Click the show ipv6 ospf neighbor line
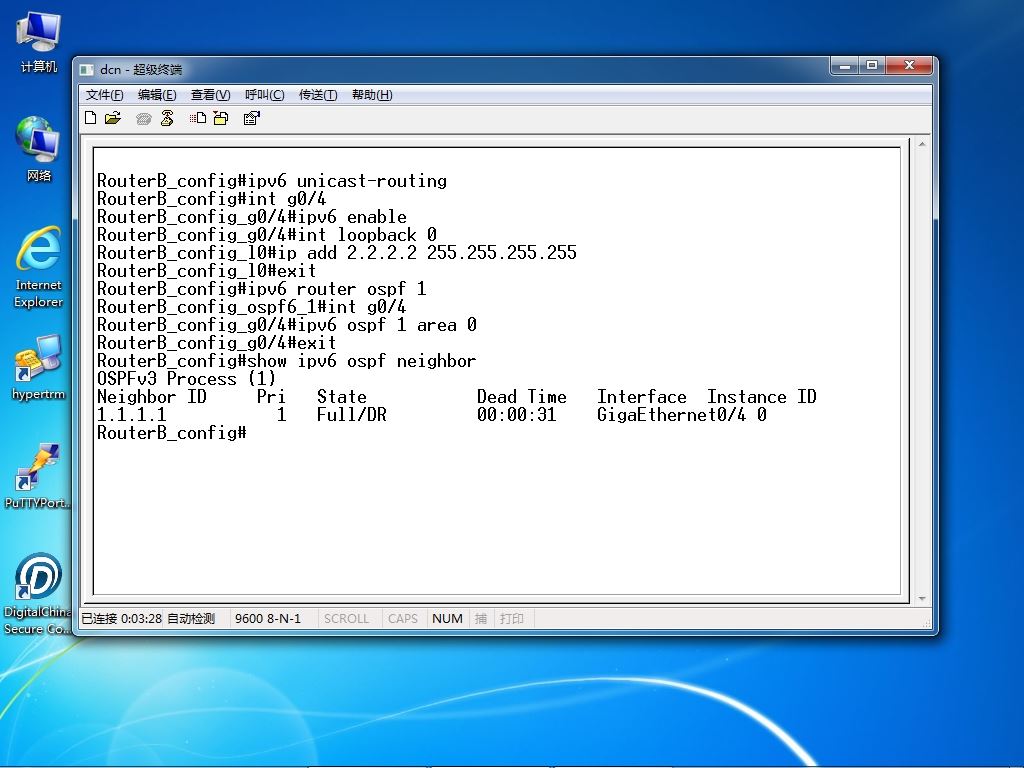This screenshot has width=1024, height=768. click(287, 360)
